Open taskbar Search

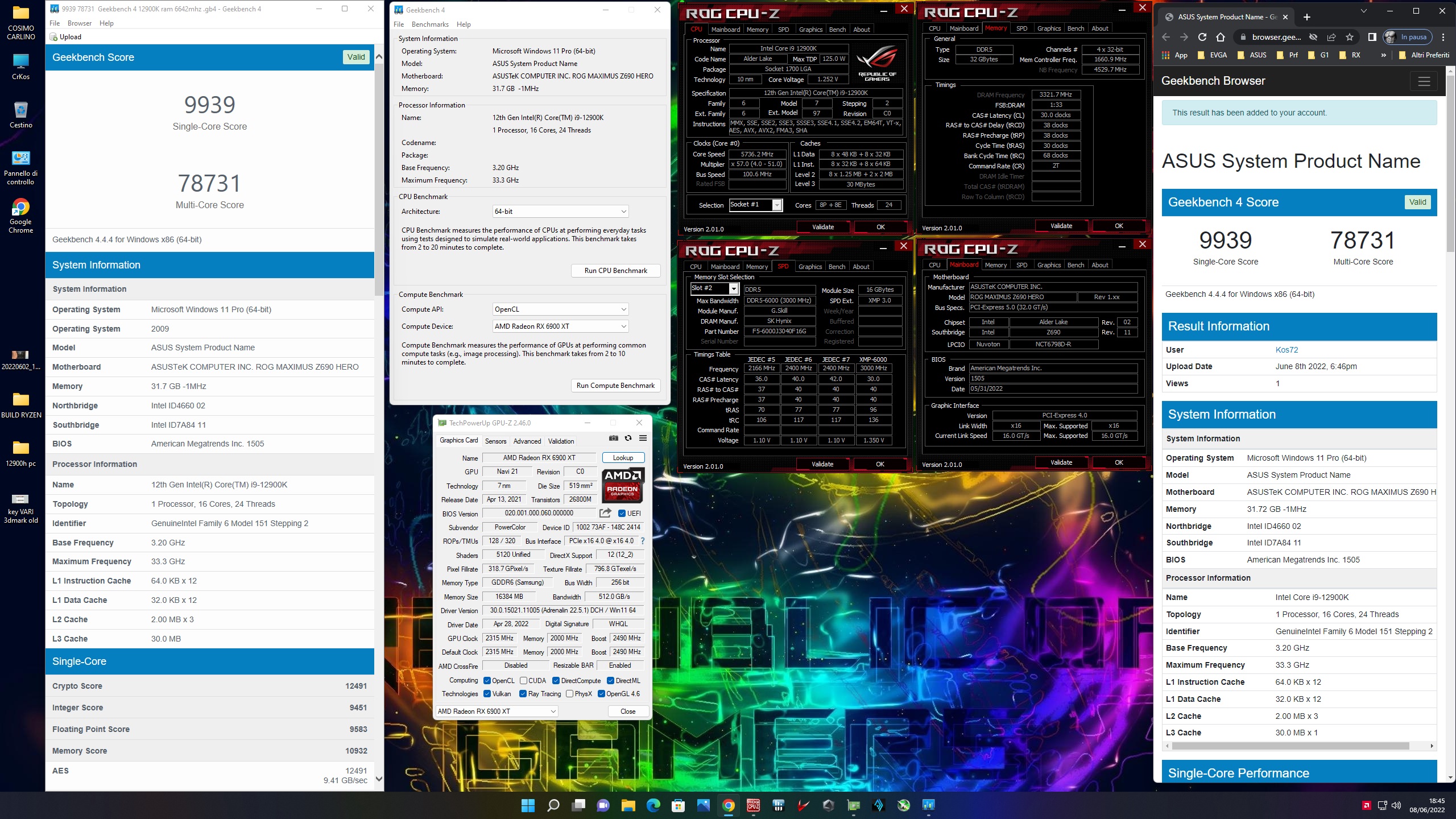click(553, 805)
